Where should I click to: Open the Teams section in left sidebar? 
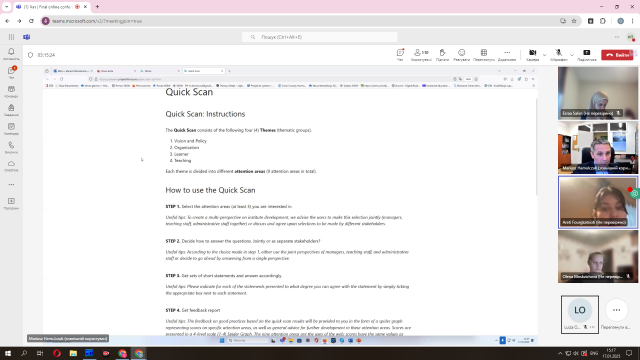[11, 91]
